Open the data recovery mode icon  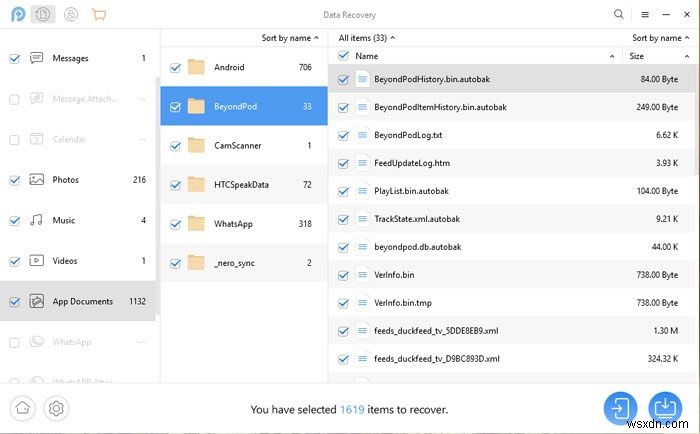43,14
